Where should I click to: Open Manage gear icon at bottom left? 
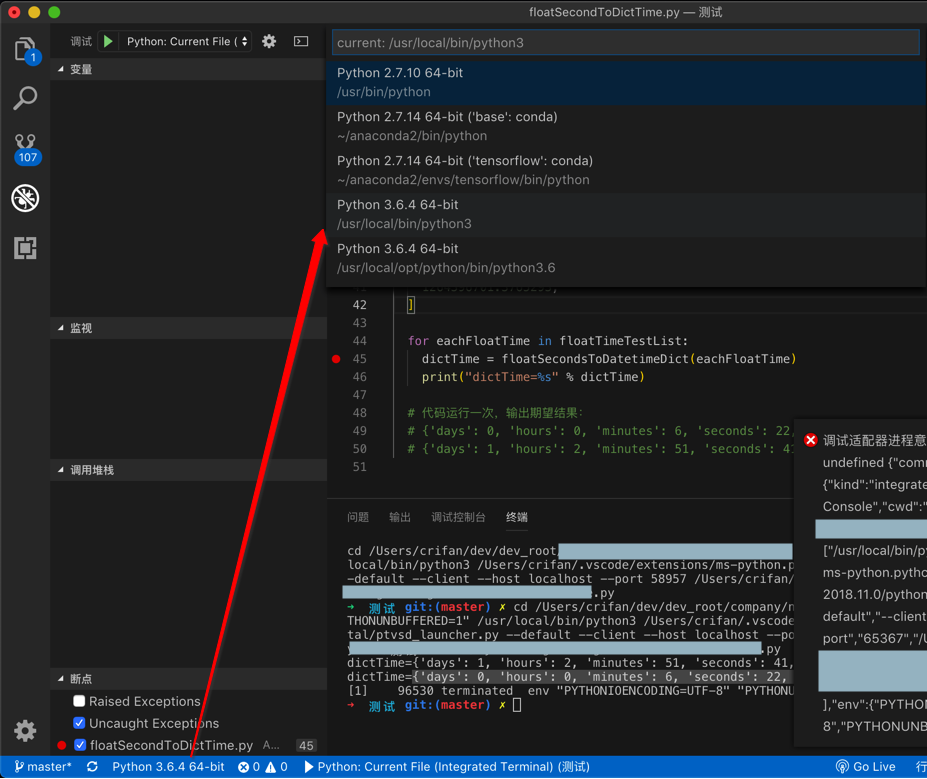(x=25, y=730)
